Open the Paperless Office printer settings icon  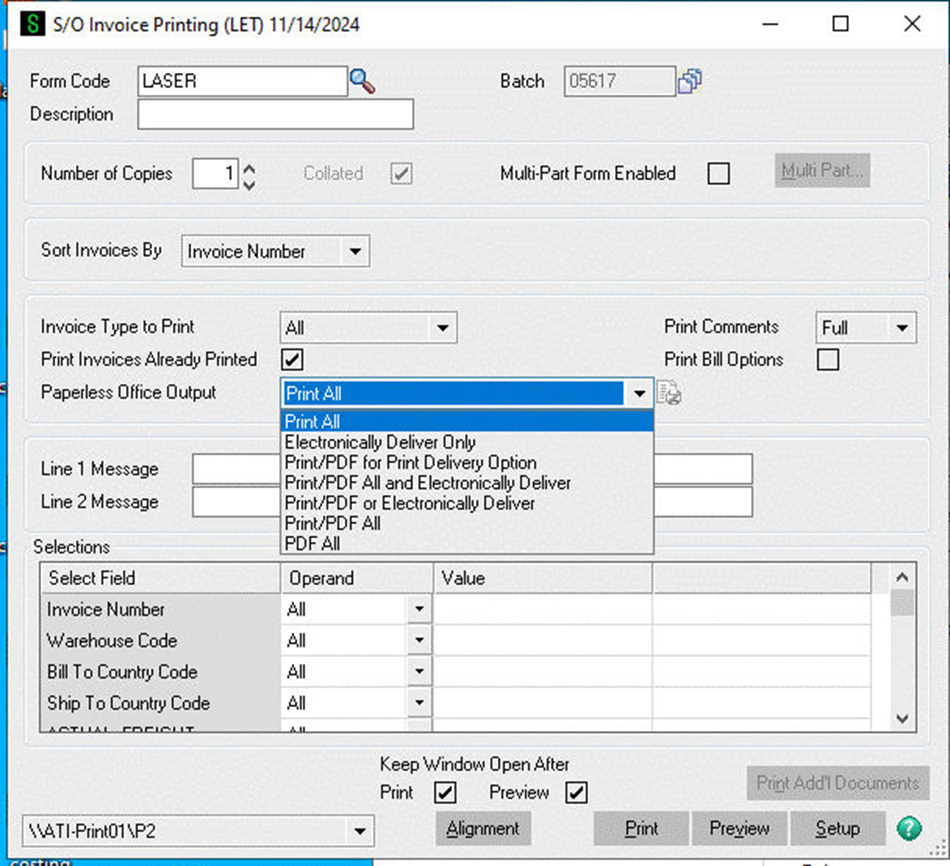pos(670,394)
